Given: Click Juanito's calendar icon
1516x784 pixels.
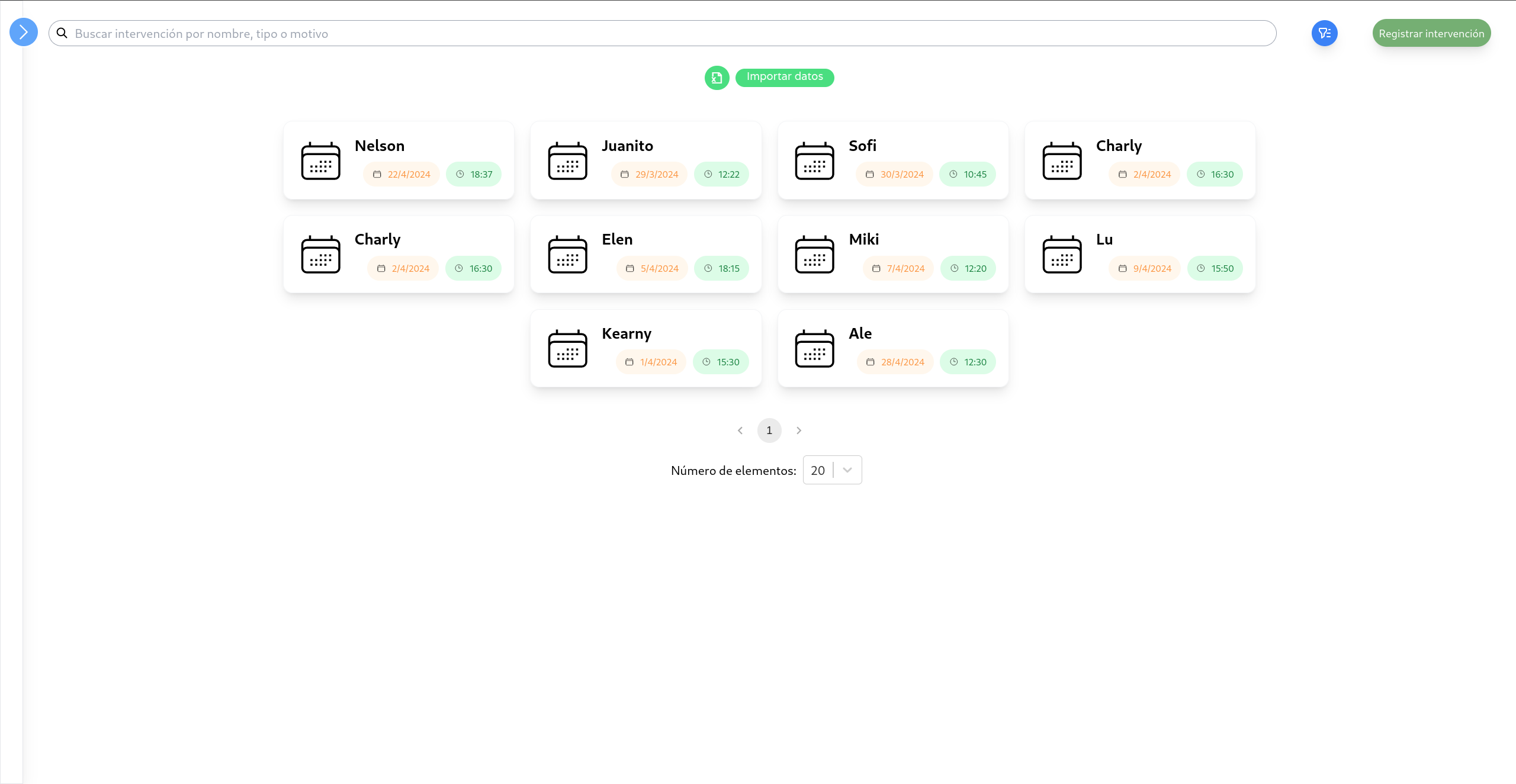Looking at the screenshot, I should [x=567, y=161].
